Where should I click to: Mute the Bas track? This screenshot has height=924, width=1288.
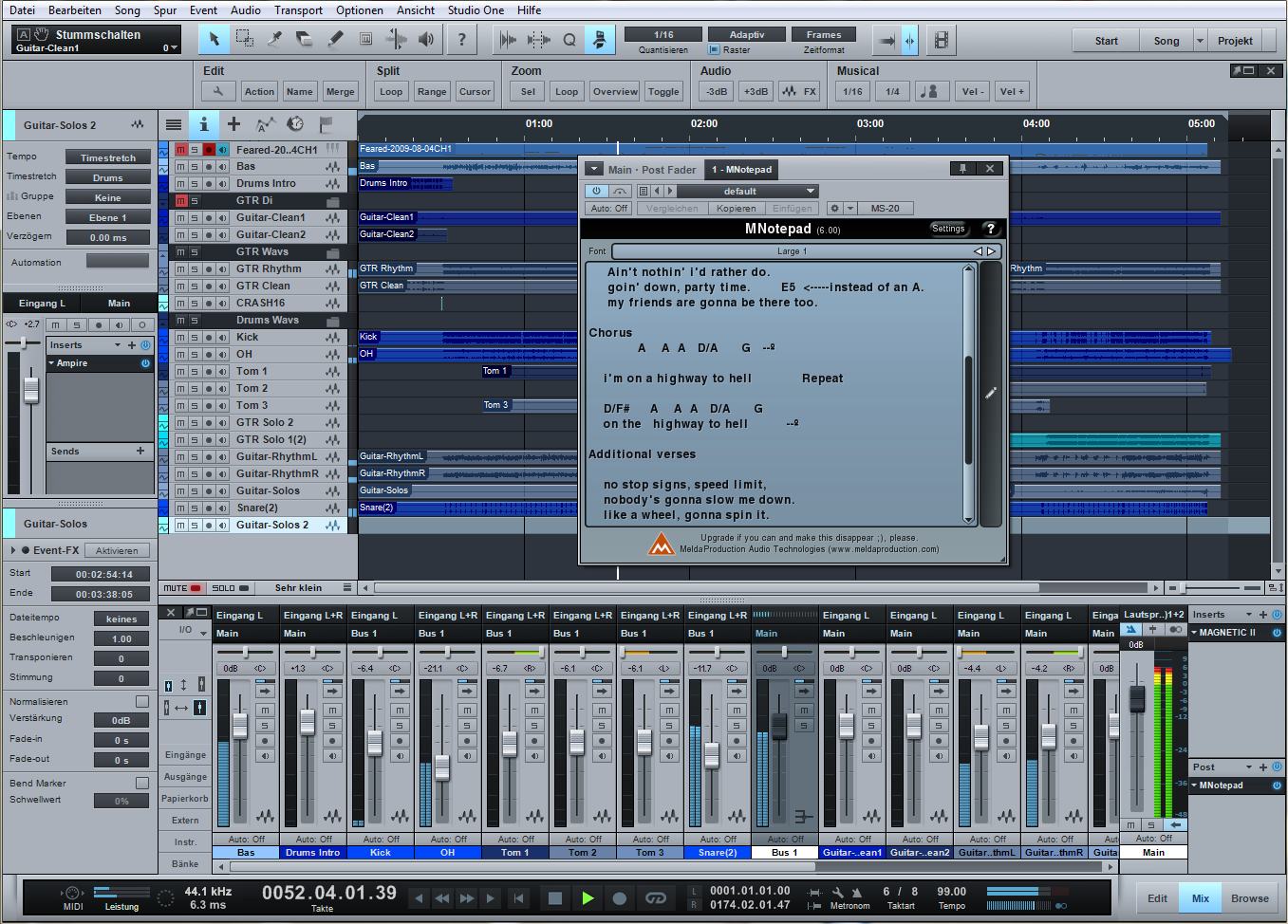(180, 167)
